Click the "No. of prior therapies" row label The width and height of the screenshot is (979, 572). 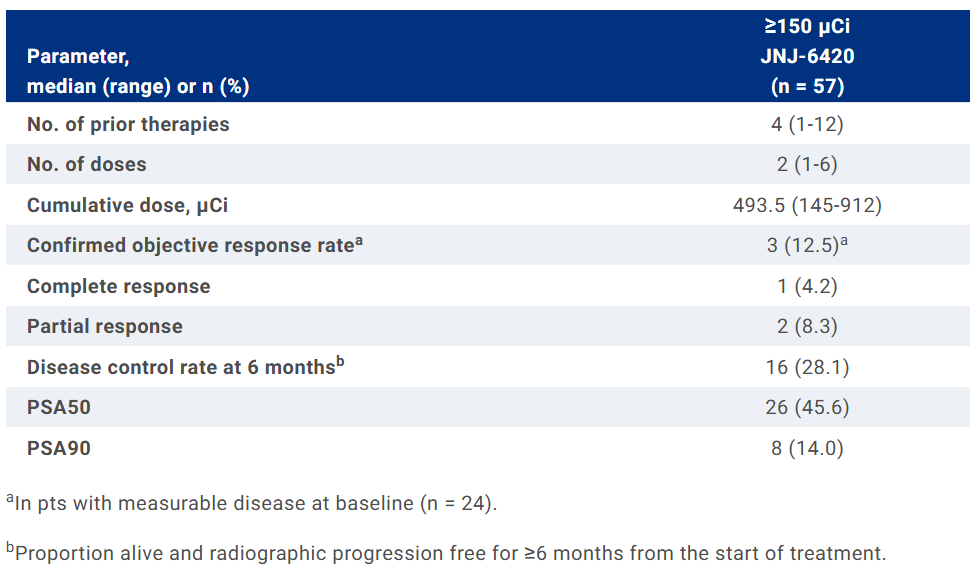click(x=128, y=125)
